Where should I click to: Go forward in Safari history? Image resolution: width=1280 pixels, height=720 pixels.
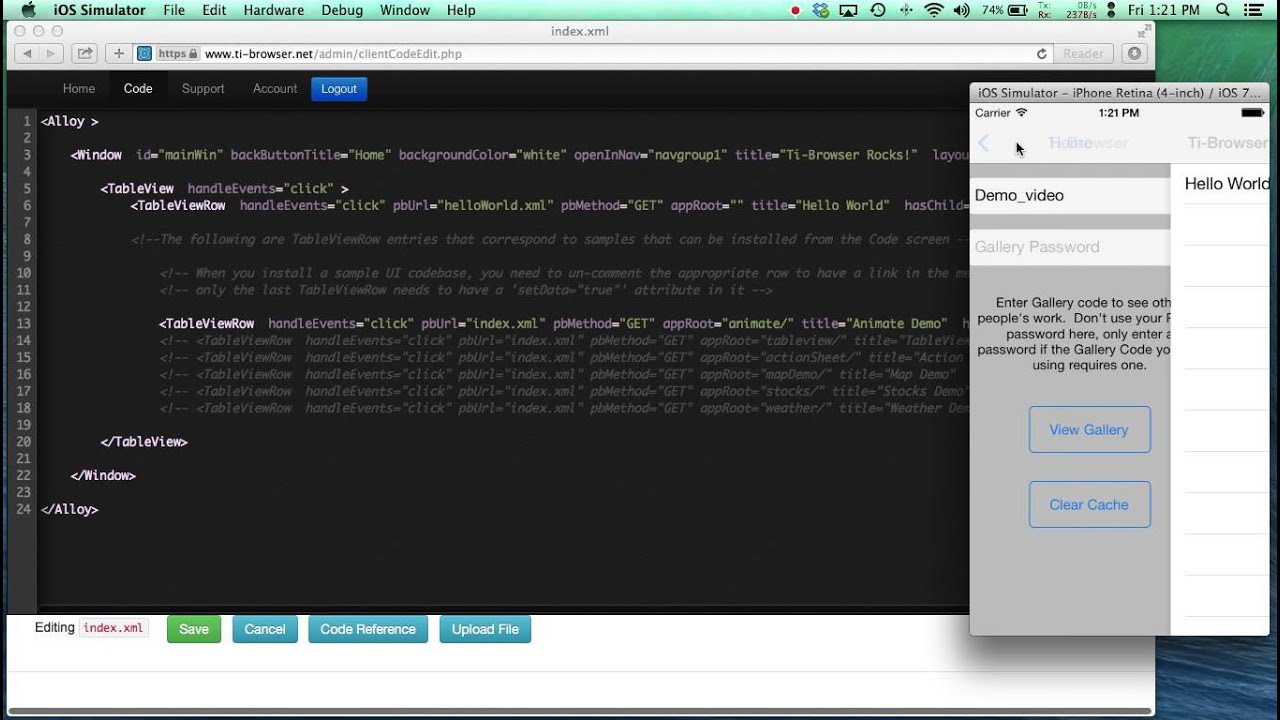tap(50, 54)
